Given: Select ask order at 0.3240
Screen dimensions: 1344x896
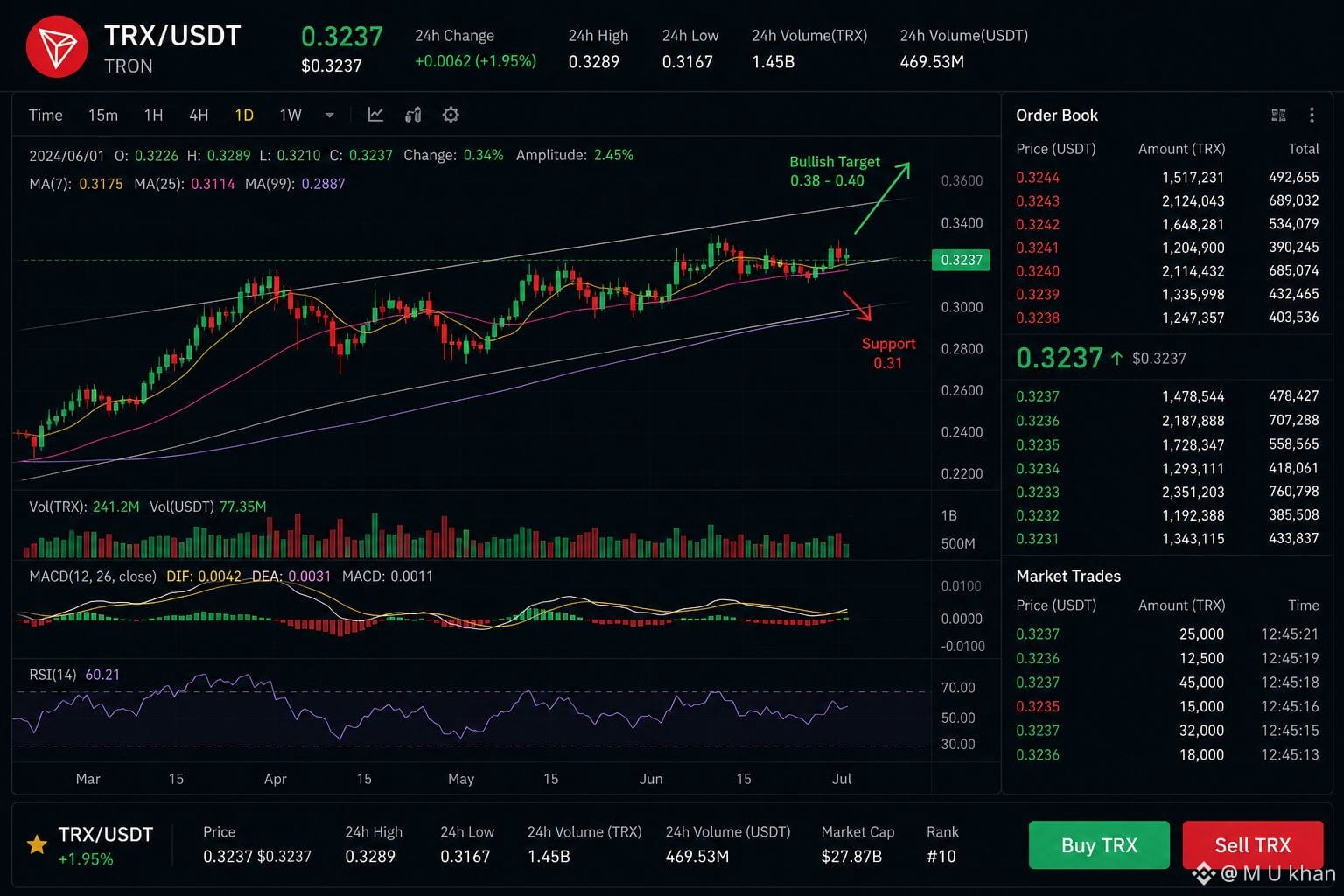Looking at the screenshot, I should coord(1167,271).
